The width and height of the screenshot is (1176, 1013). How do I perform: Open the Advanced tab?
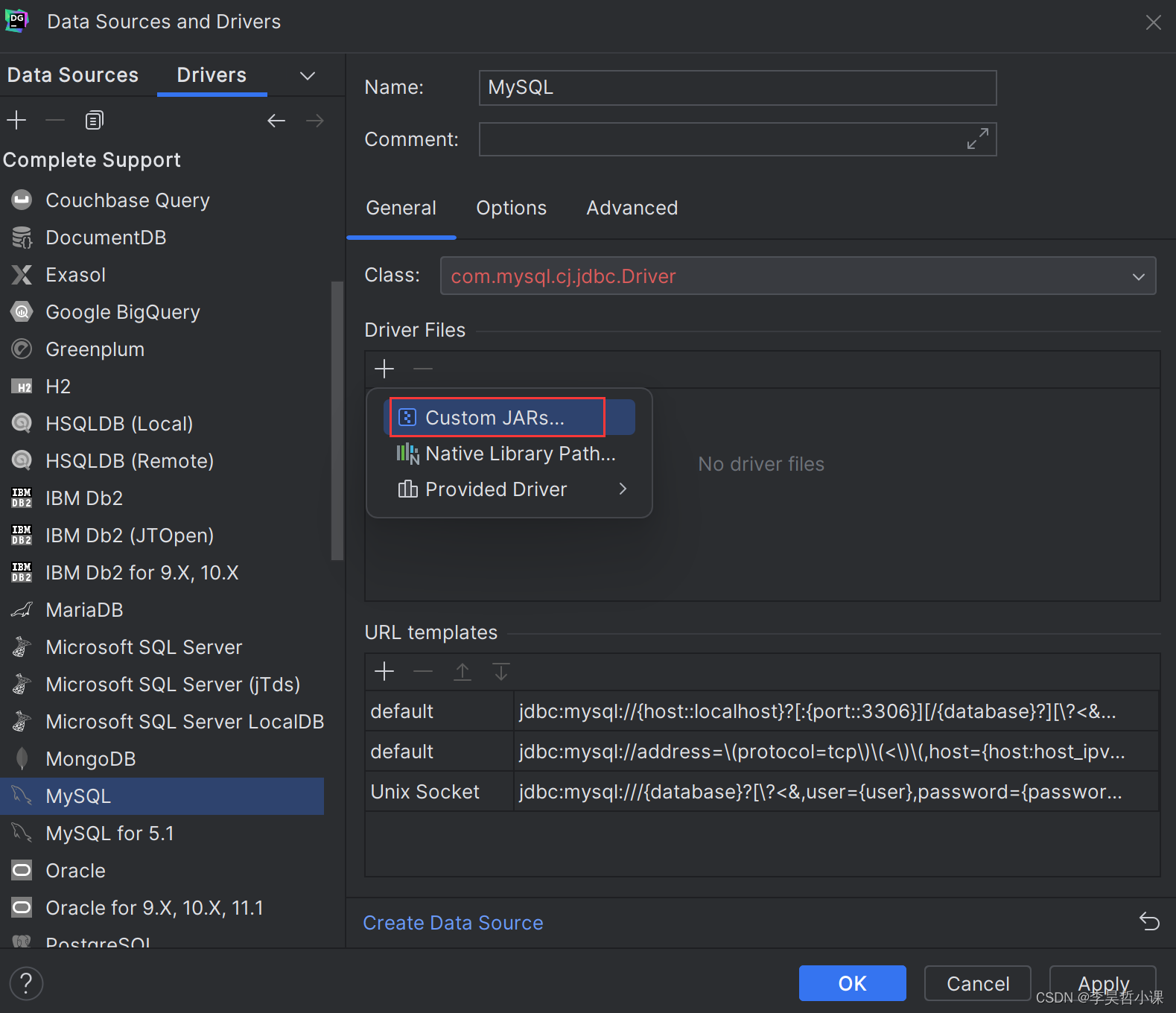(x=632, y=208)
